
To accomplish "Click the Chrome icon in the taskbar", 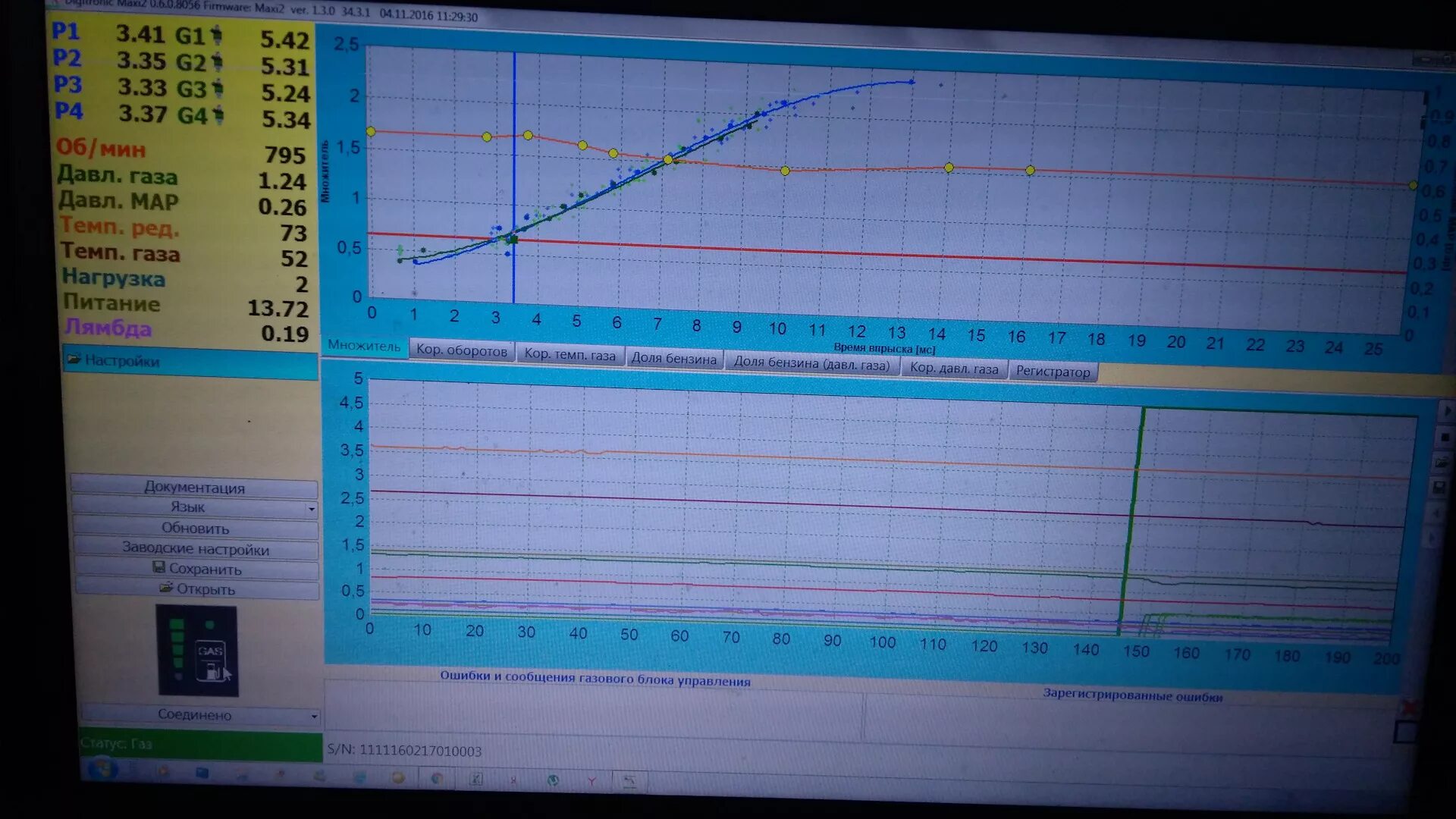I will pyautogui.click(x=437, y=778).
